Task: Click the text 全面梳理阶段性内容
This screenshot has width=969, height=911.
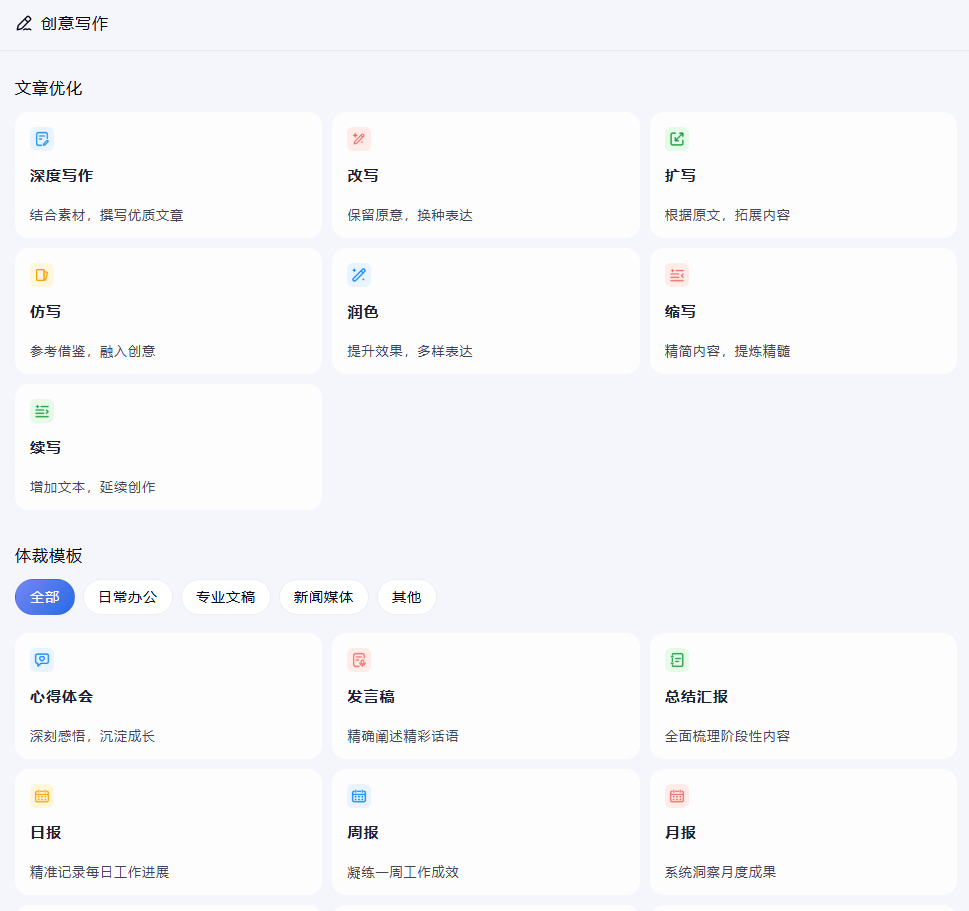Action: [x=727, y=736]
